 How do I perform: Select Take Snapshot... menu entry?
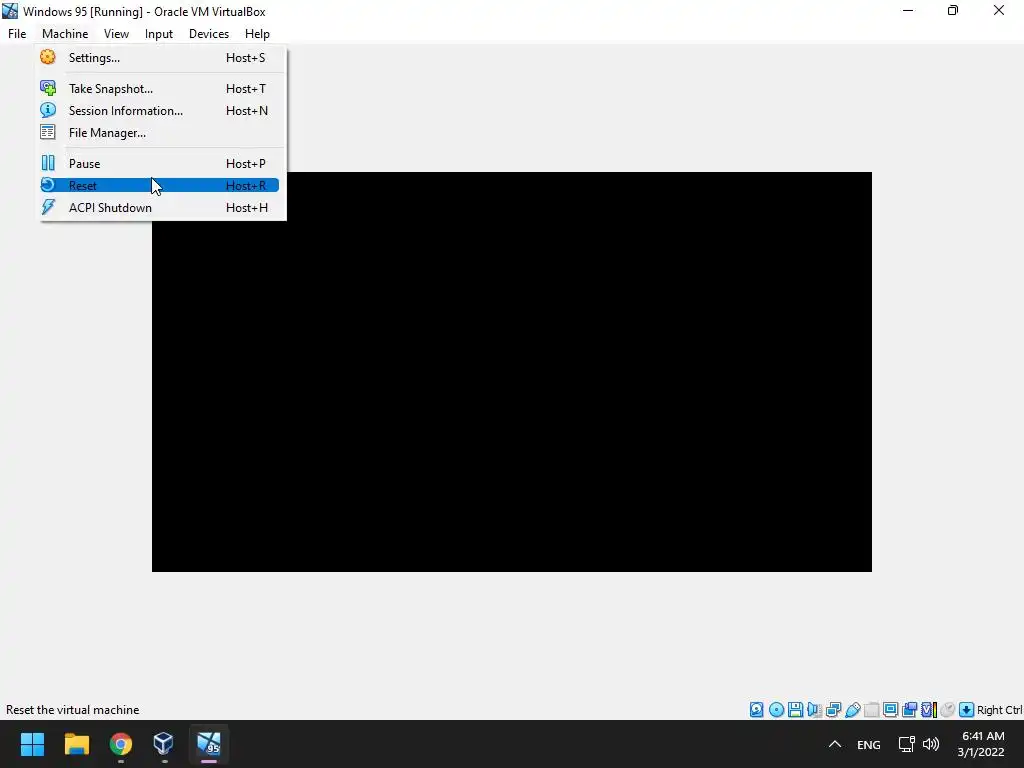pos(159,89)
